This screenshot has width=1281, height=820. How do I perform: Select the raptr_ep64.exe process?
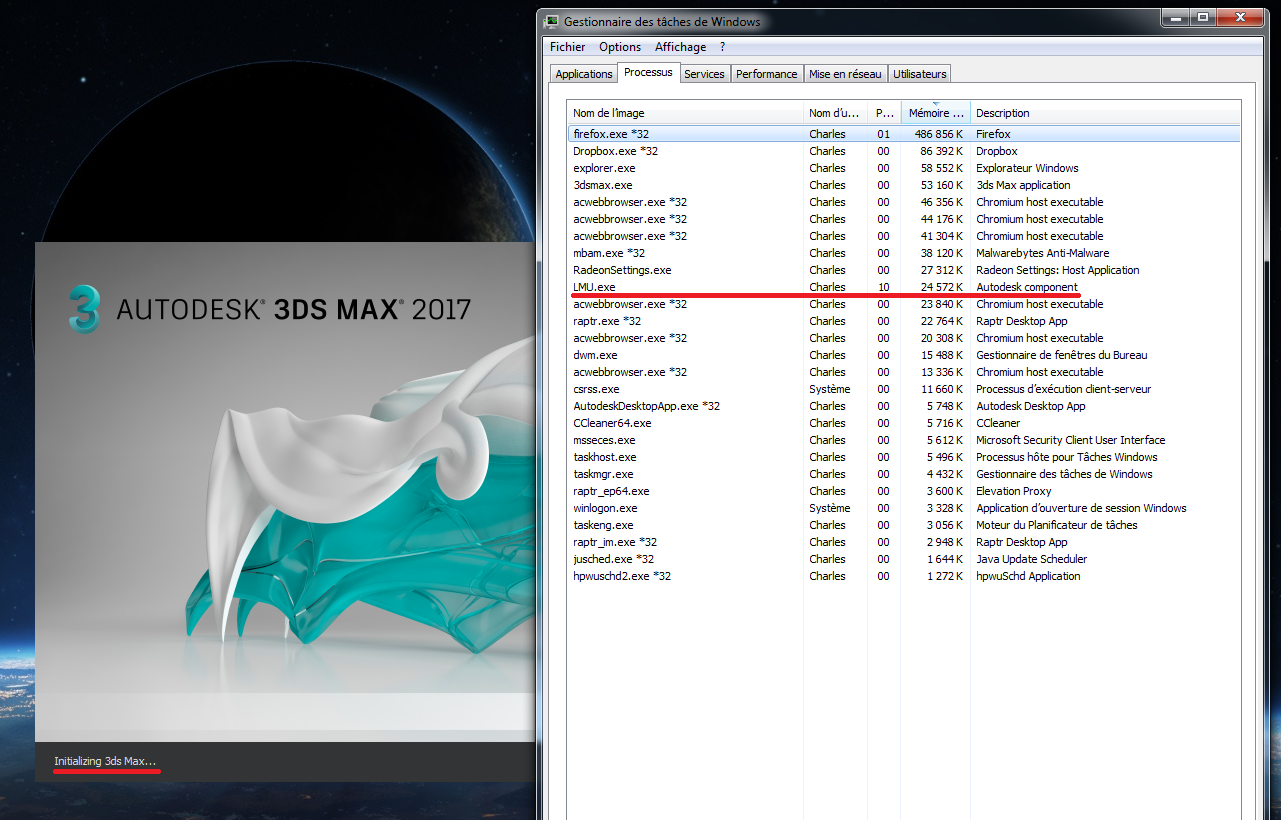click(x=904, y=491)
